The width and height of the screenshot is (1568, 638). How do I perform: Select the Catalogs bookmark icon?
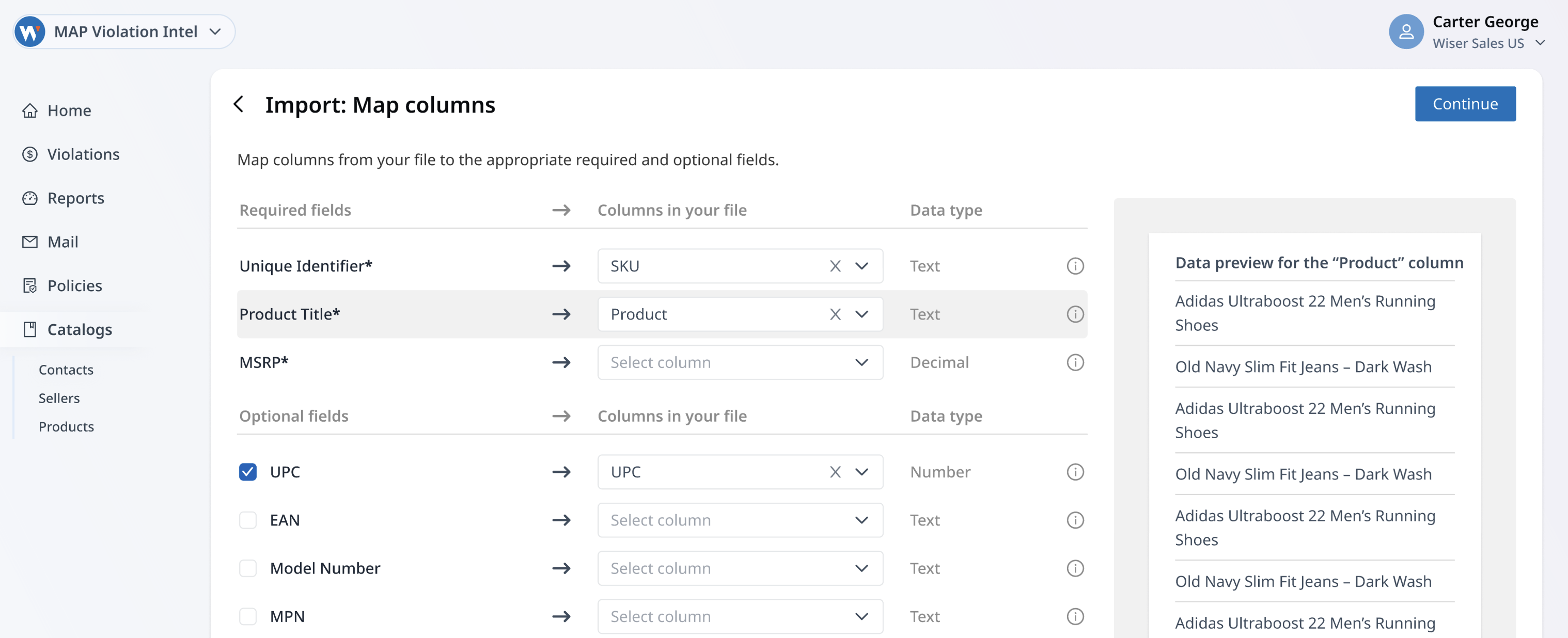pyautogui.click(x=30, y=329)
